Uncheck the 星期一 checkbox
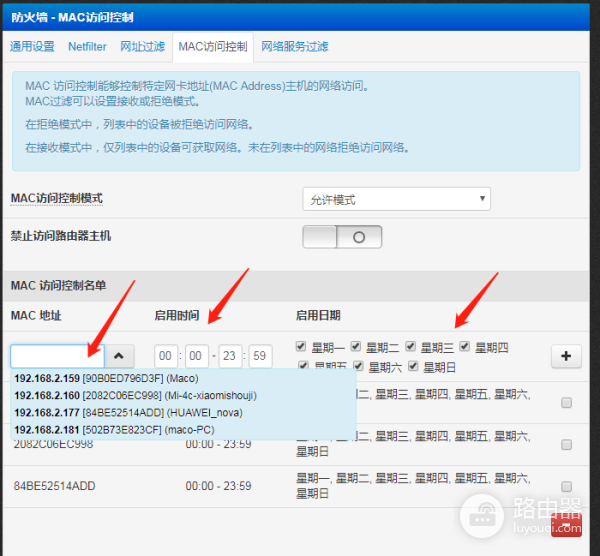600x556 pixels. pos(302,347)
